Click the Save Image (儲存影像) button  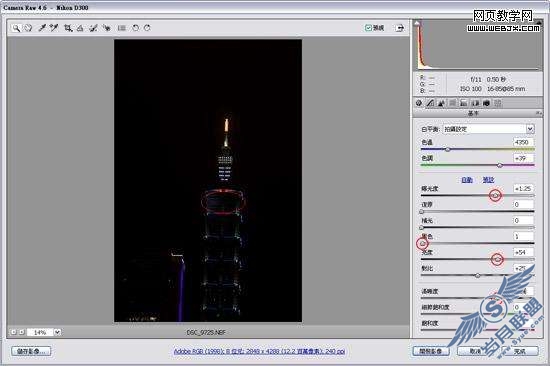pyautogui.click(x=31, y=351)
